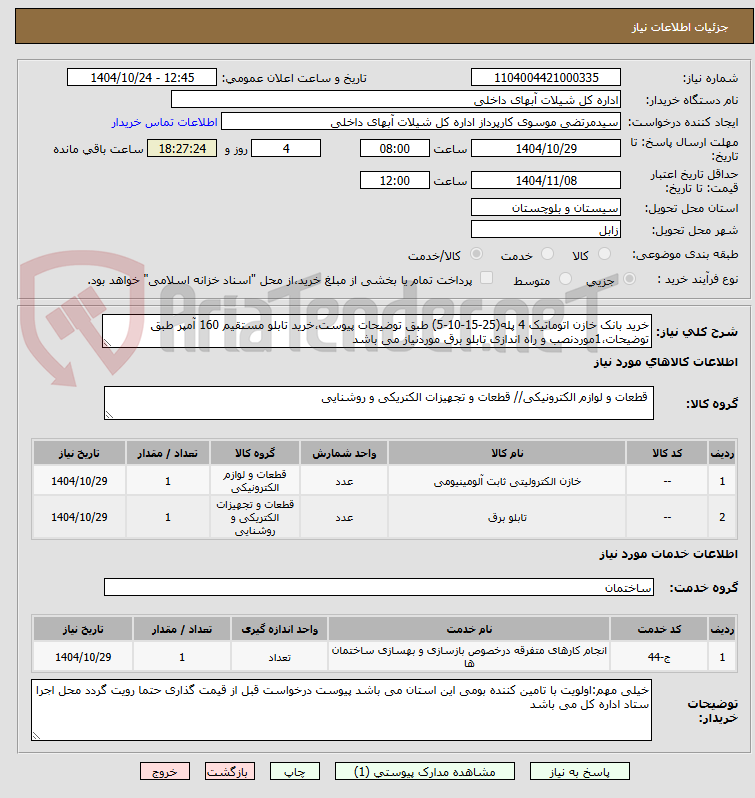
Task: Click the service unit cell تعداد
Action: pyautogui.click(x=280, y=657)
